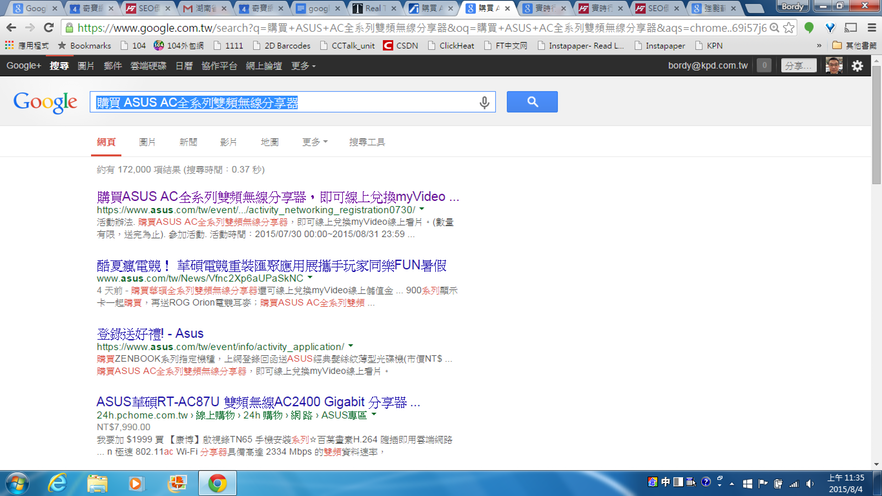882x496 pixels.
Task: Click the Windows logo tray icon
Action: (748, 484)
